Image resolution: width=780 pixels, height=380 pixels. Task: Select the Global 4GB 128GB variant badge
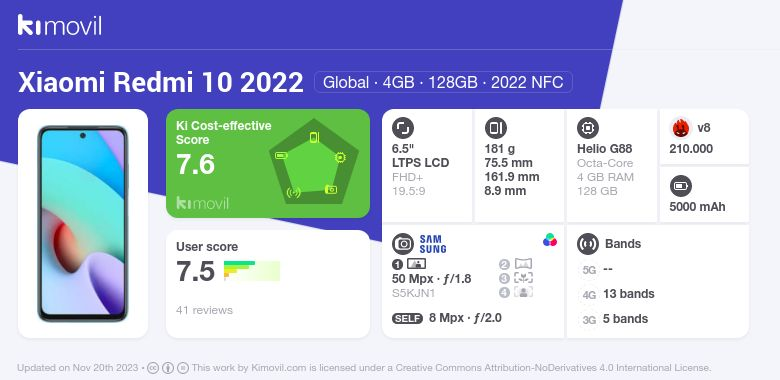pyautogui.click(x=443, y=82)
